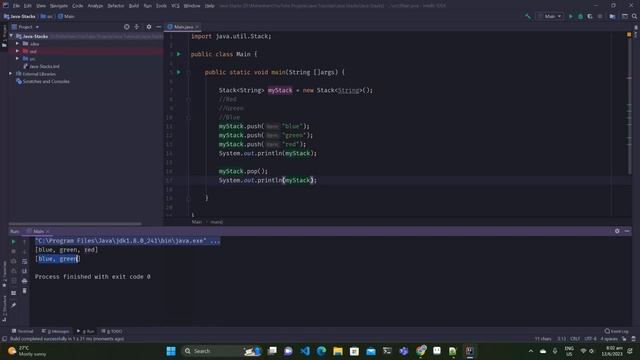Screen dimensions: 640x360
Task: Click the Structure vertical side tab
Action: coord(4,309)
